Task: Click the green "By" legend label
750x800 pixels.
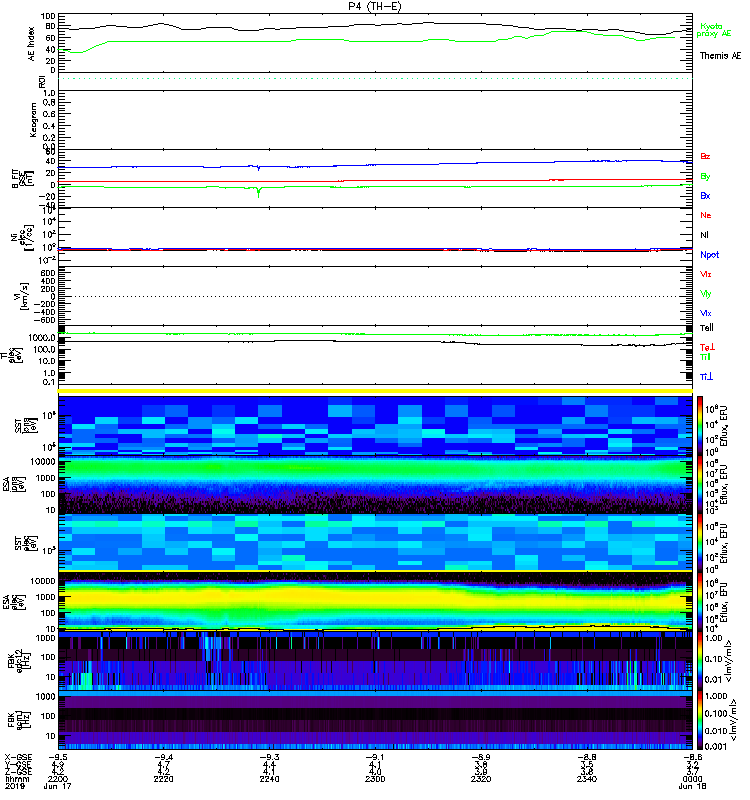Action: (x=705, y=177)
